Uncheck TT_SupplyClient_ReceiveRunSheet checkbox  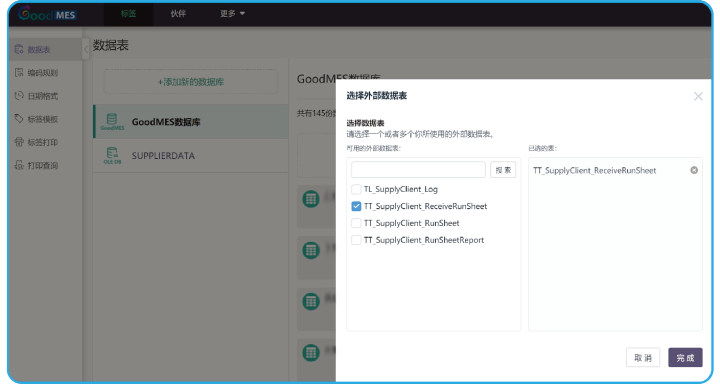click(356, 206)
